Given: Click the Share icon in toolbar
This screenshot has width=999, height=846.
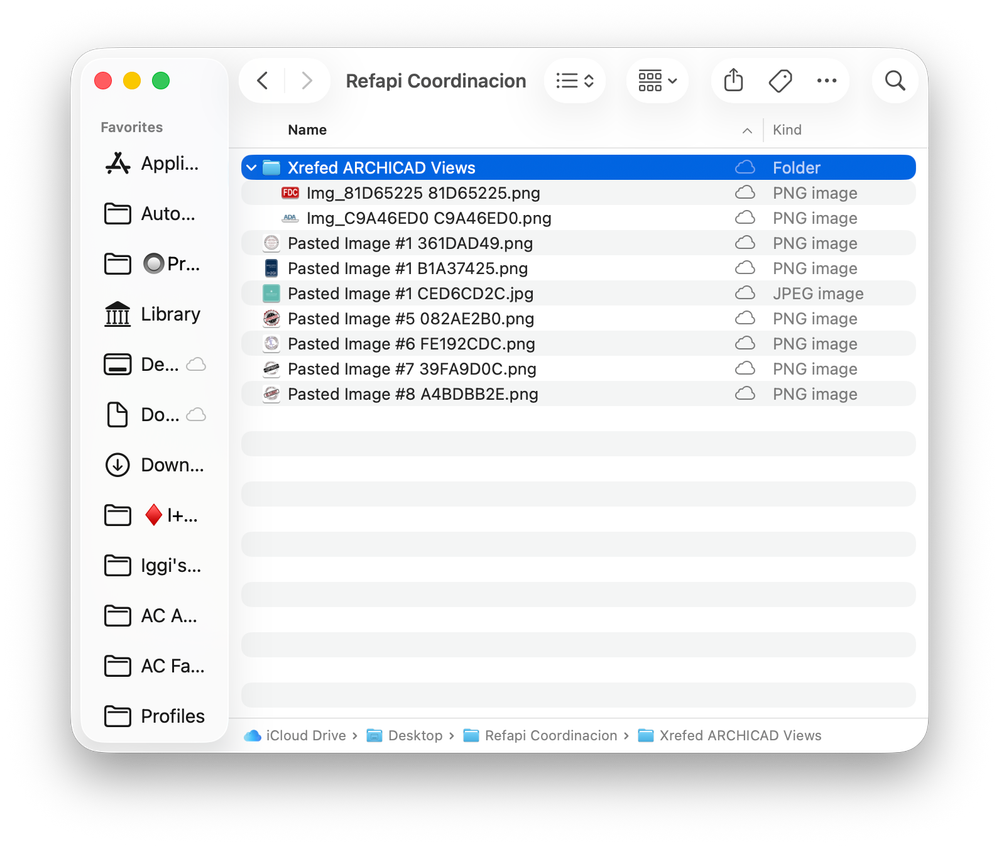Looking at the screenshot, I should 733,80.
